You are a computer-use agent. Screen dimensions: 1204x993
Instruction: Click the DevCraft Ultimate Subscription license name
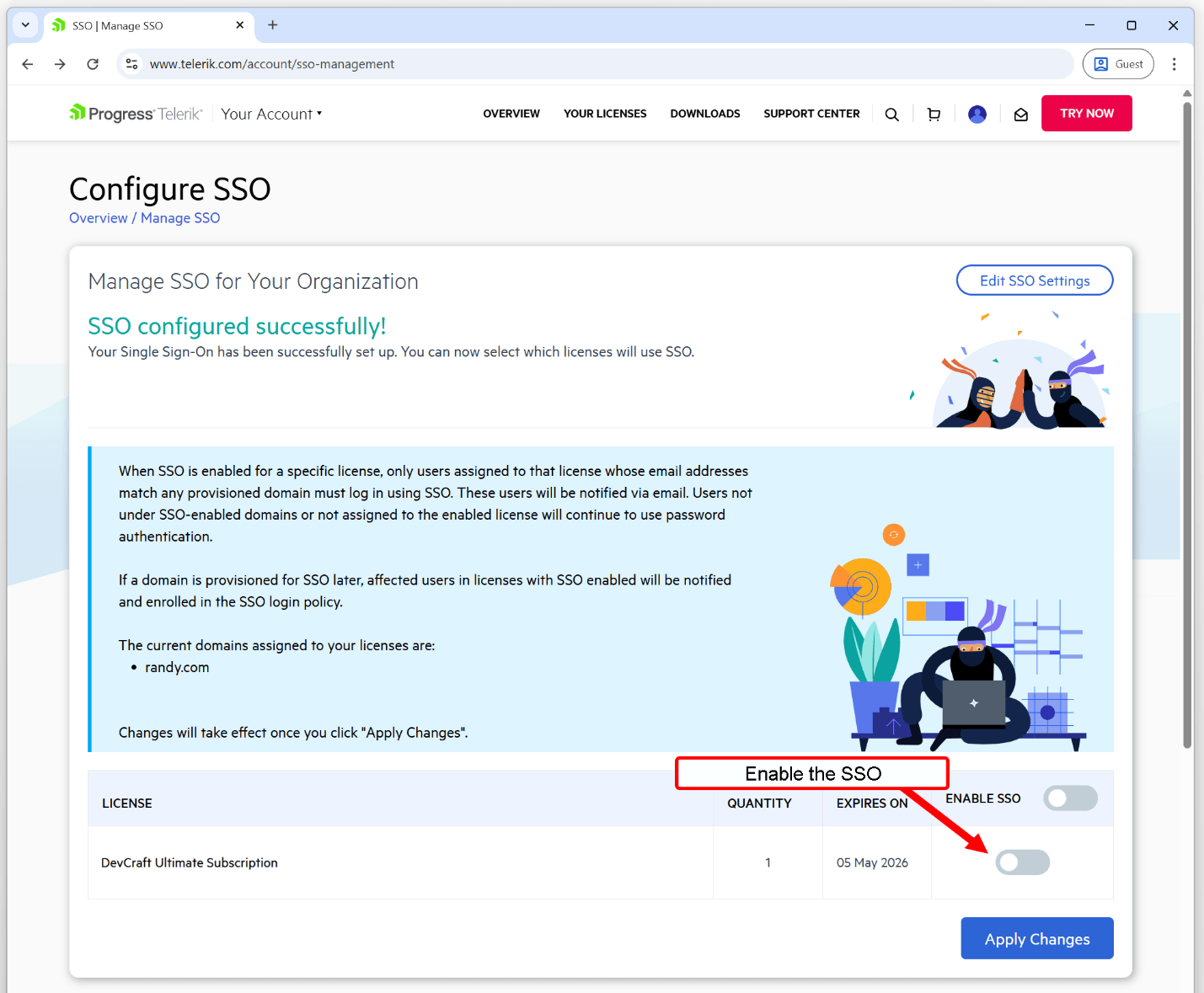190,862
